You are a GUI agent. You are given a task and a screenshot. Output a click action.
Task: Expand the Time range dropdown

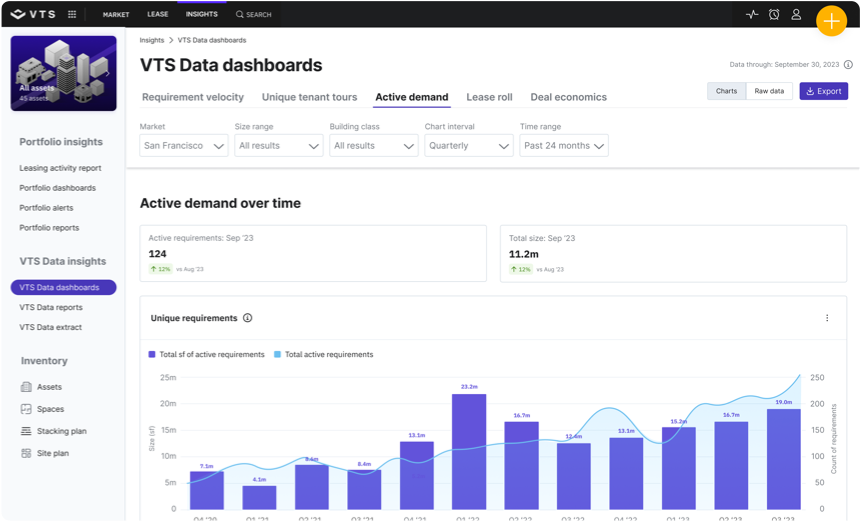564,146
